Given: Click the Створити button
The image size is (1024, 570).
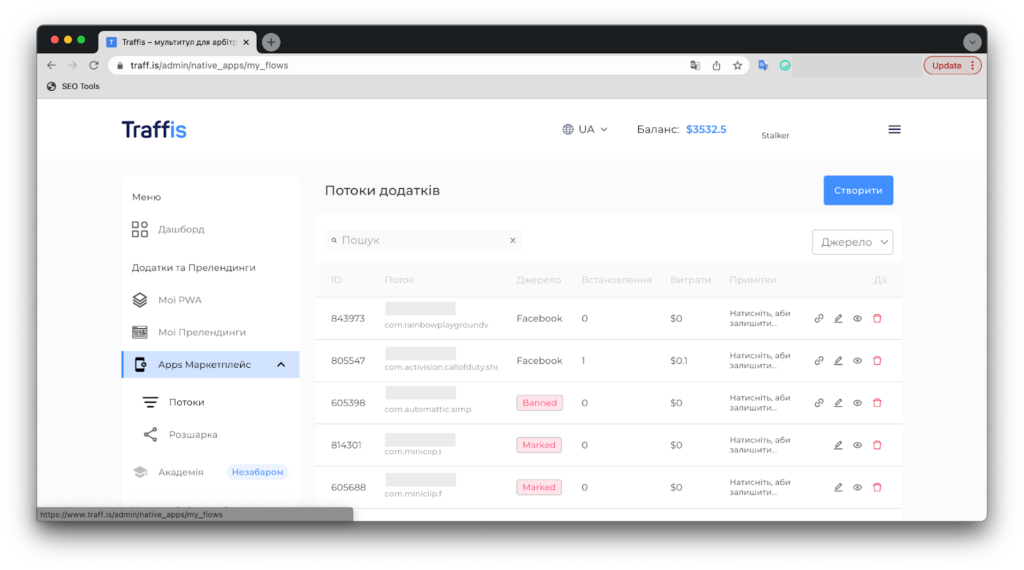Looking at the screenshot, I should pyautogui.click(x=857, y=191).
